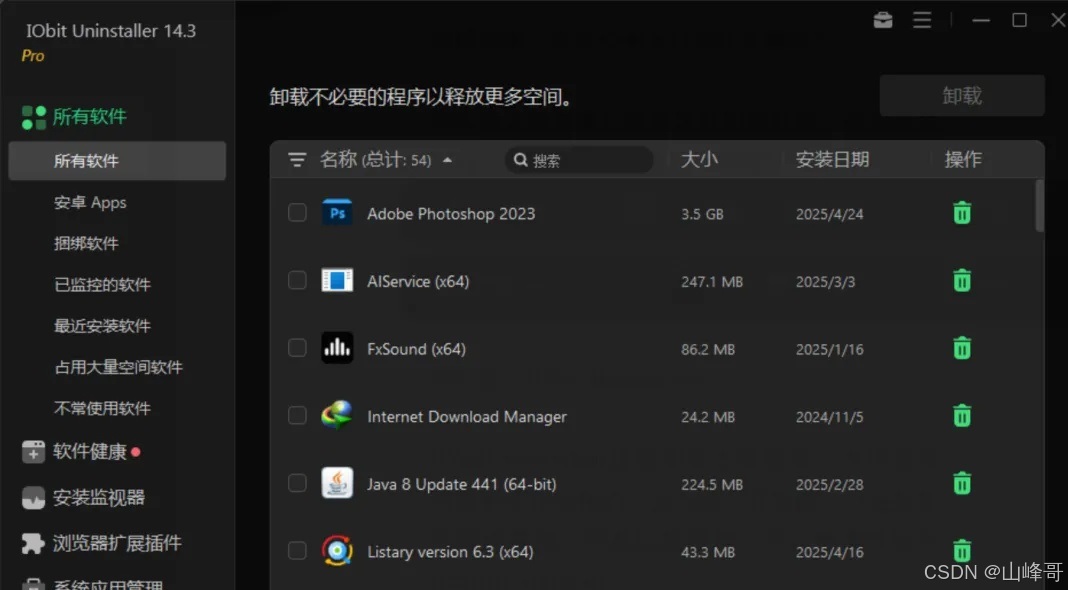The image size is (1068, 590).
Task: Click the software list vertical scrollbar
Action: (1039, 206)
